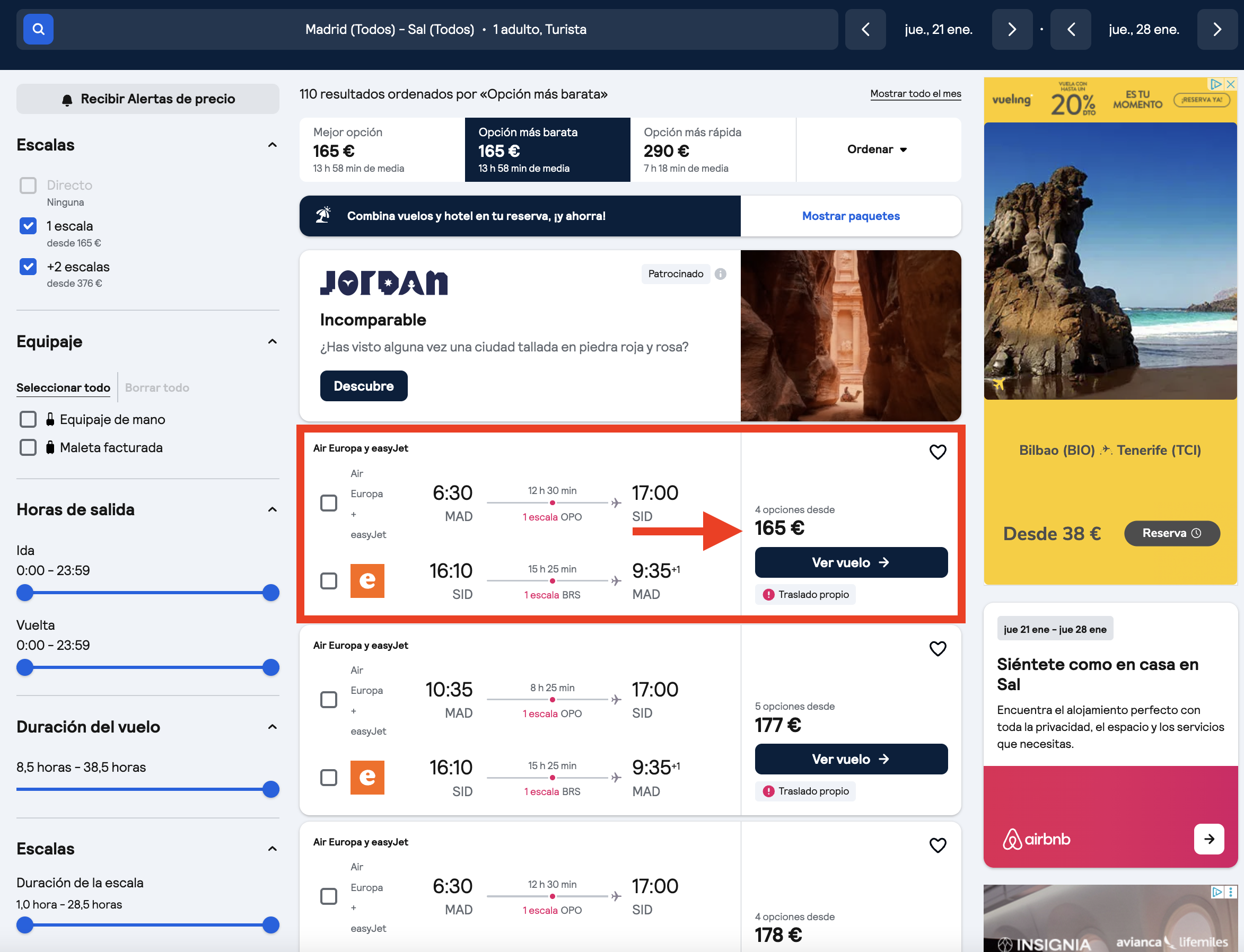Select the 6:30 MAD outbound in the 165 € result
The height and width of the screenshot is (952, 1244).
coord(329,503)
